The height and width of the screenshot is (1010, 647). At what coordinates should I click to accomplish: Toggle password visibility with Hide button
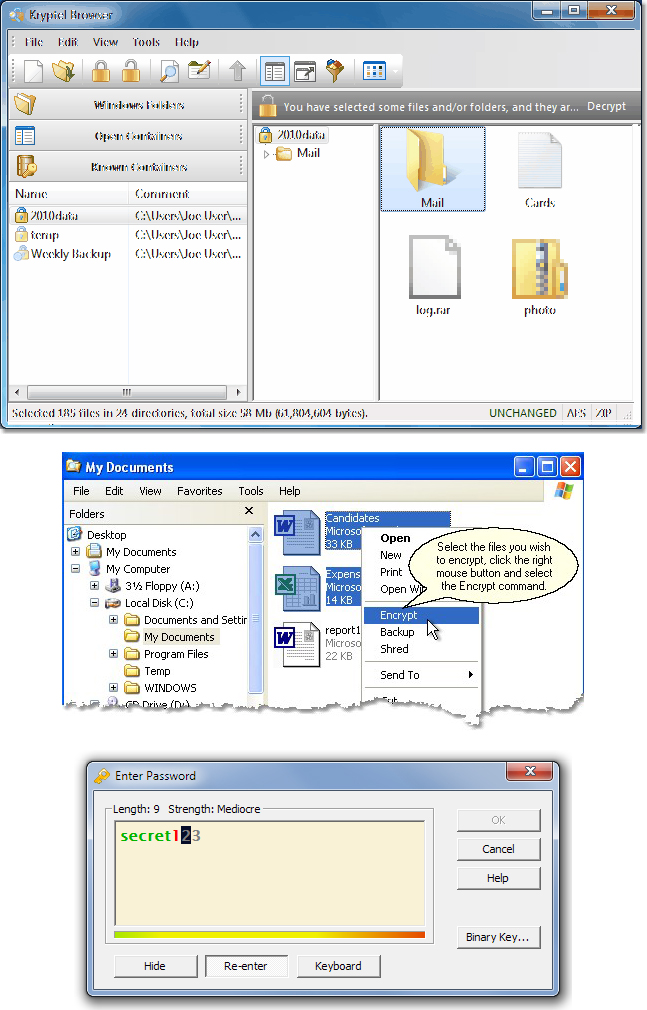point(154,966)
